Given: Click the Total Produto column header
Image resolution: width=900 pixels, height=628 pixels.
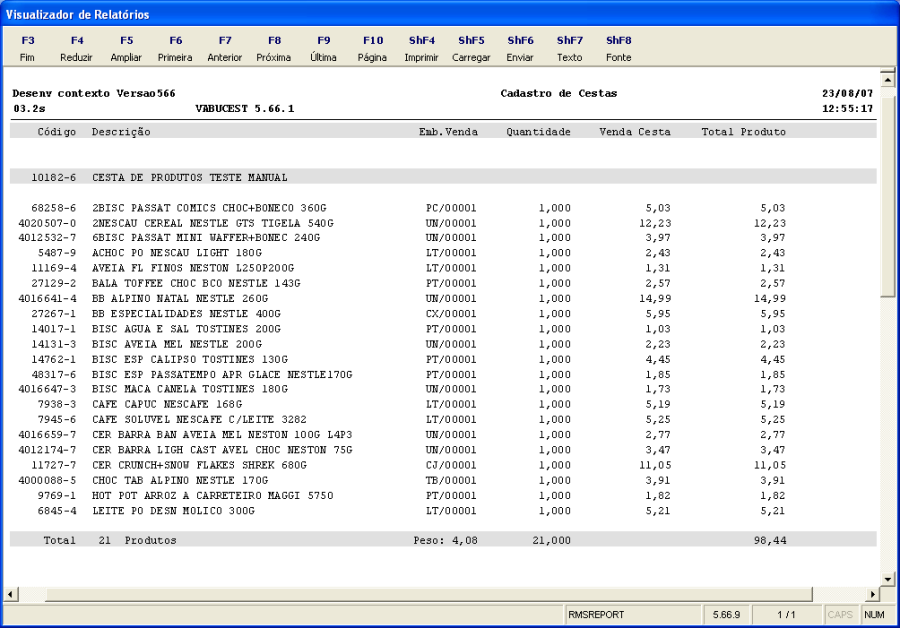Looking at the screenshot, I should [744, 131].
